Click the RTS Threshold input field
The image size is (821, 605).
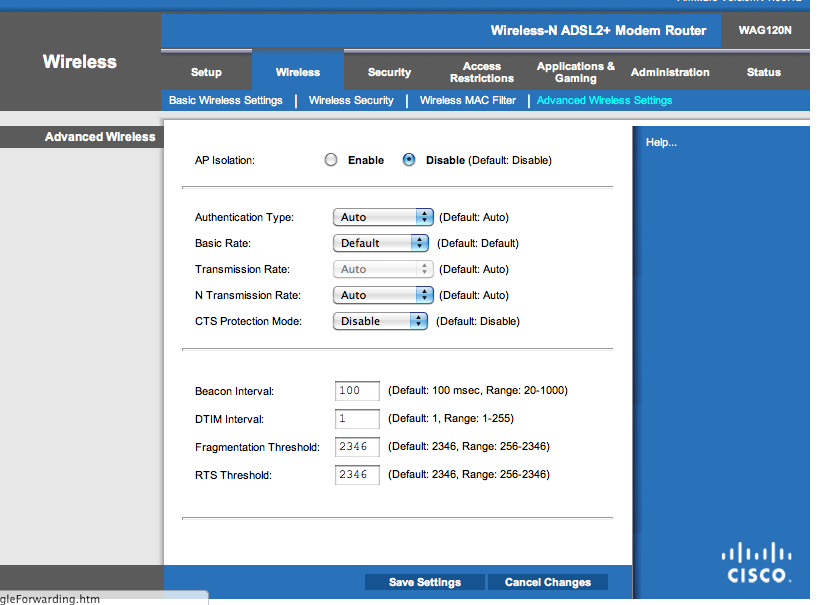click(x=357, y=475)
